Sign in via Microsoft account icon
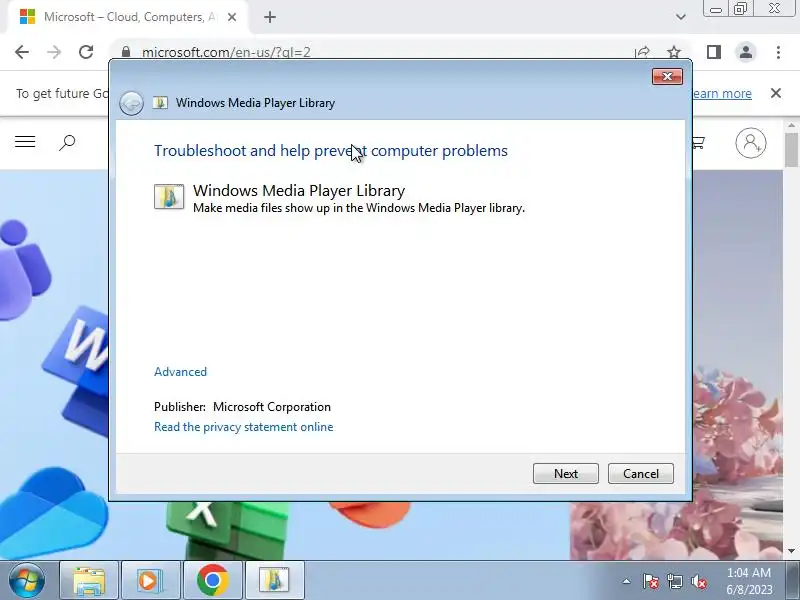The width and height of the screenshot is (800, 600). click(751, 143)
